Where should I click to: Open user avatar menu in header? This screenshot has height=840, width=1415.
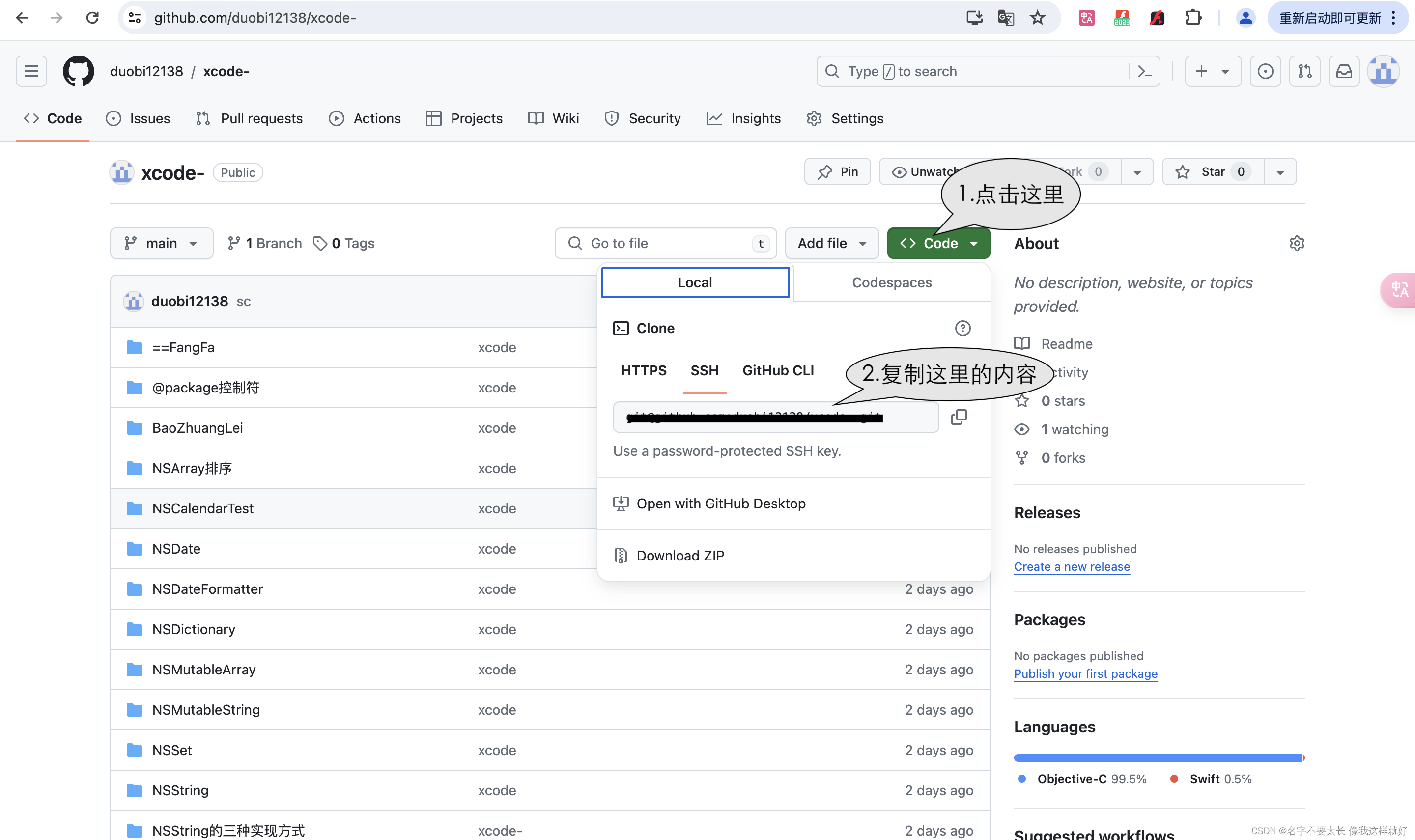click(x=1383, y=71)
